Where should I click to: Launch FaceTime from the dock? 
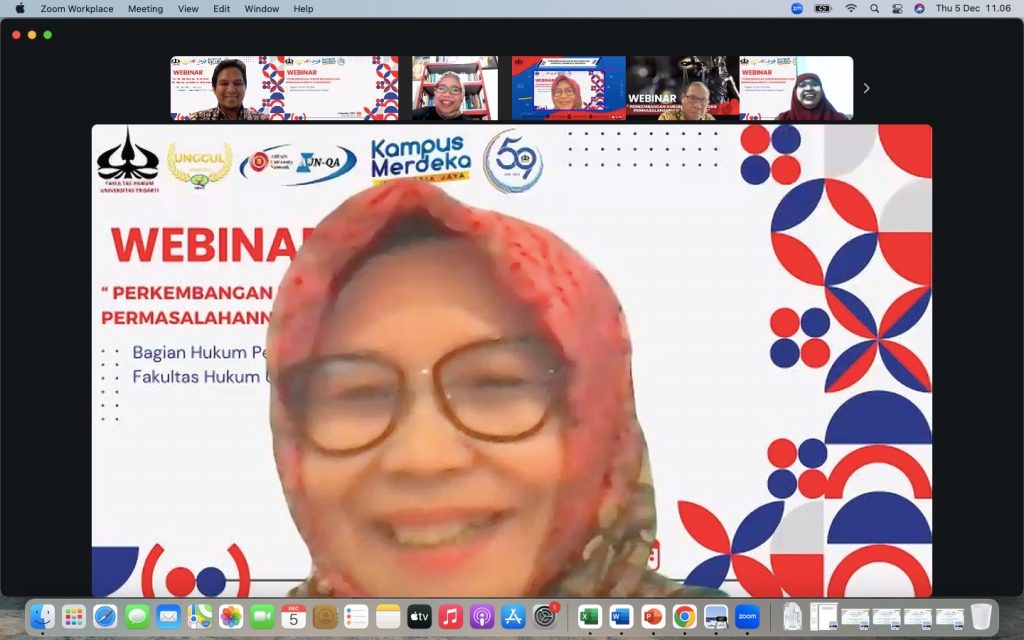tap(262, 616)
